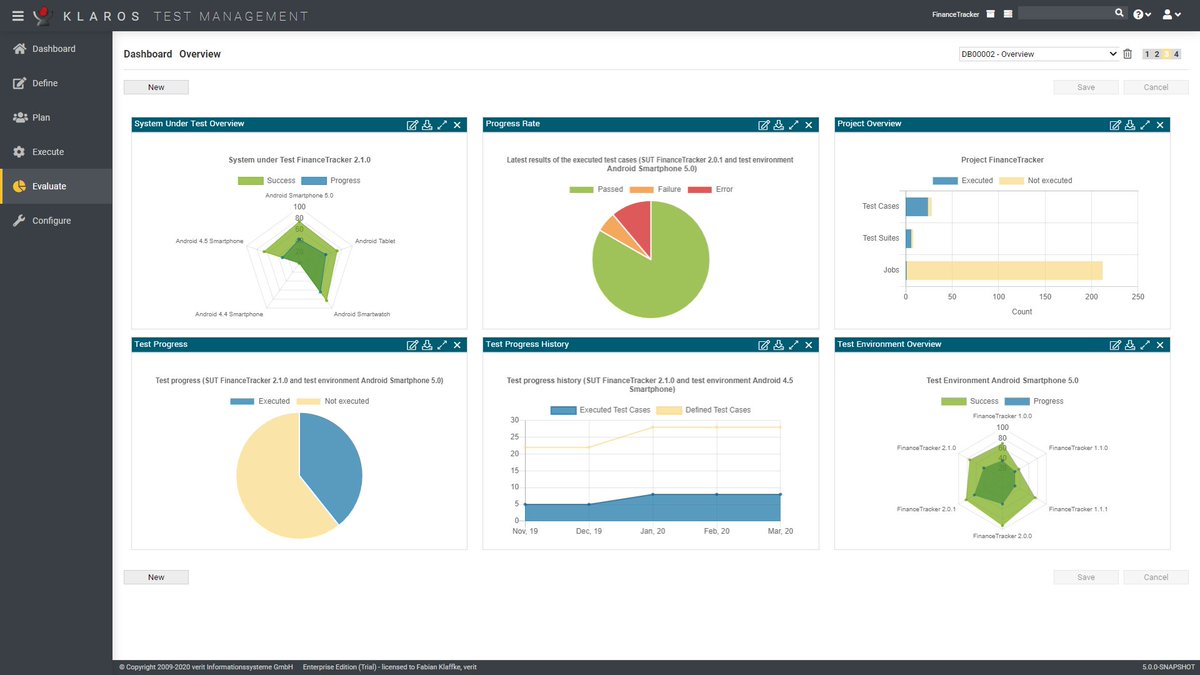Click the bottom Save button
Screen dimensions: 1200x675
coord(1086,577)
